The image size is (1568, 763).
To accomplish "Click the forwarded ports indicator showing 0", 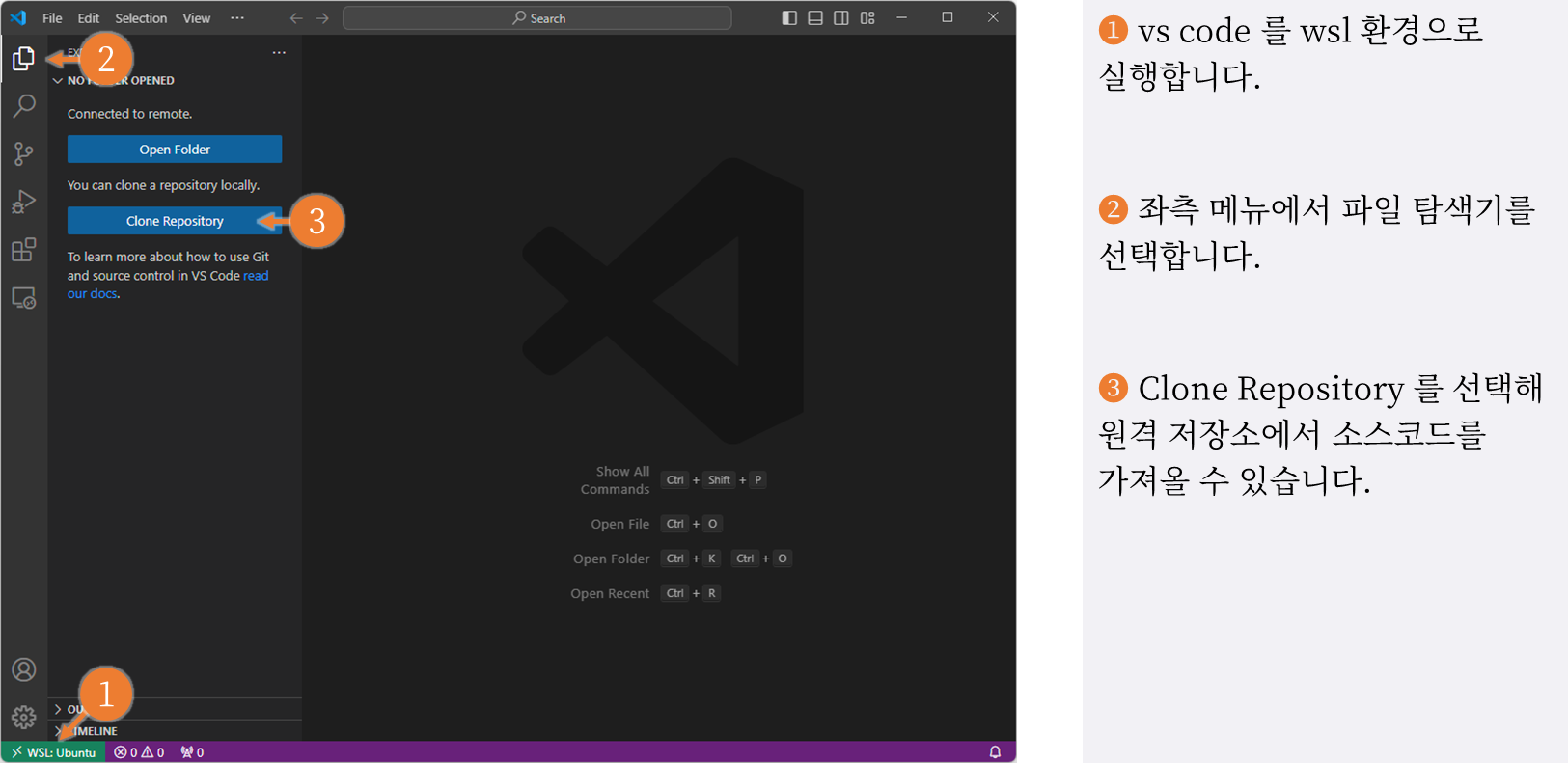I will click(192, 752).
